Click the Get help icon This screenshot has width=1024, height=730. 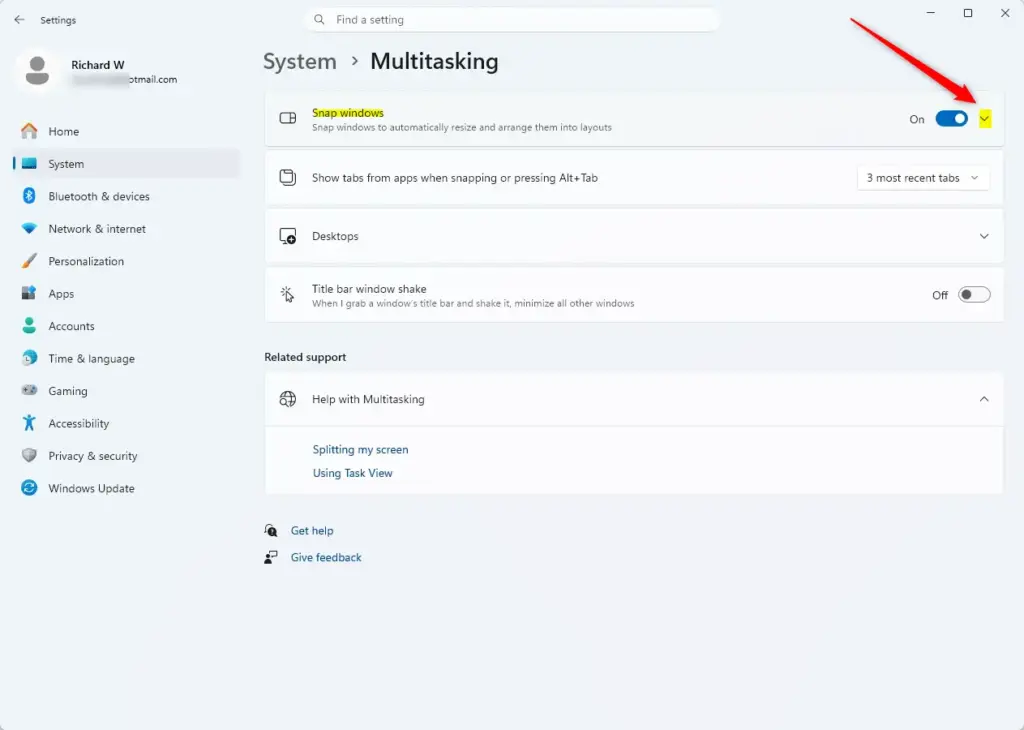point(270,531)
